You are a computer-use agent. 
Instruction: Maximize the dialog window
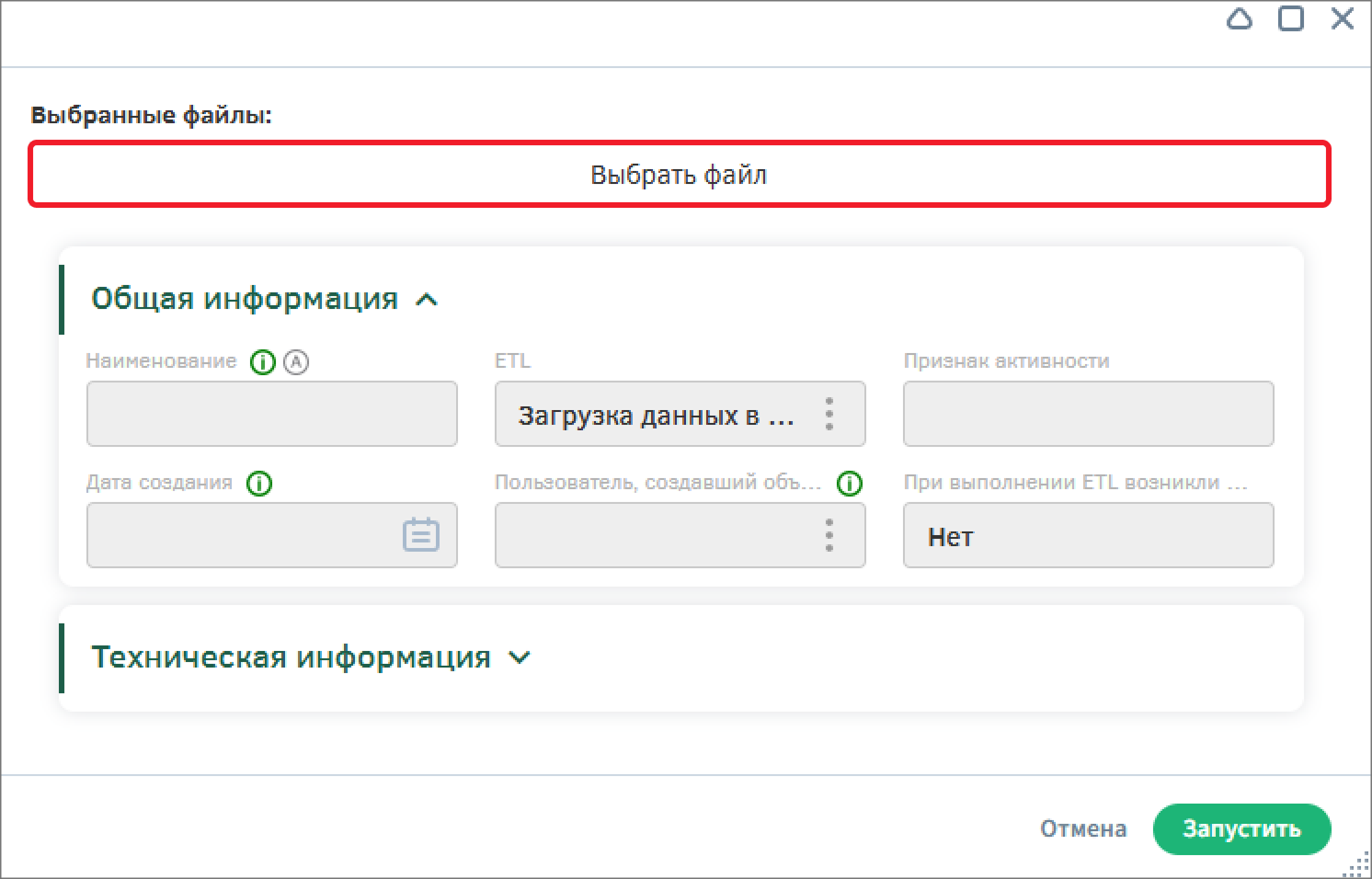coord(1291,19)
